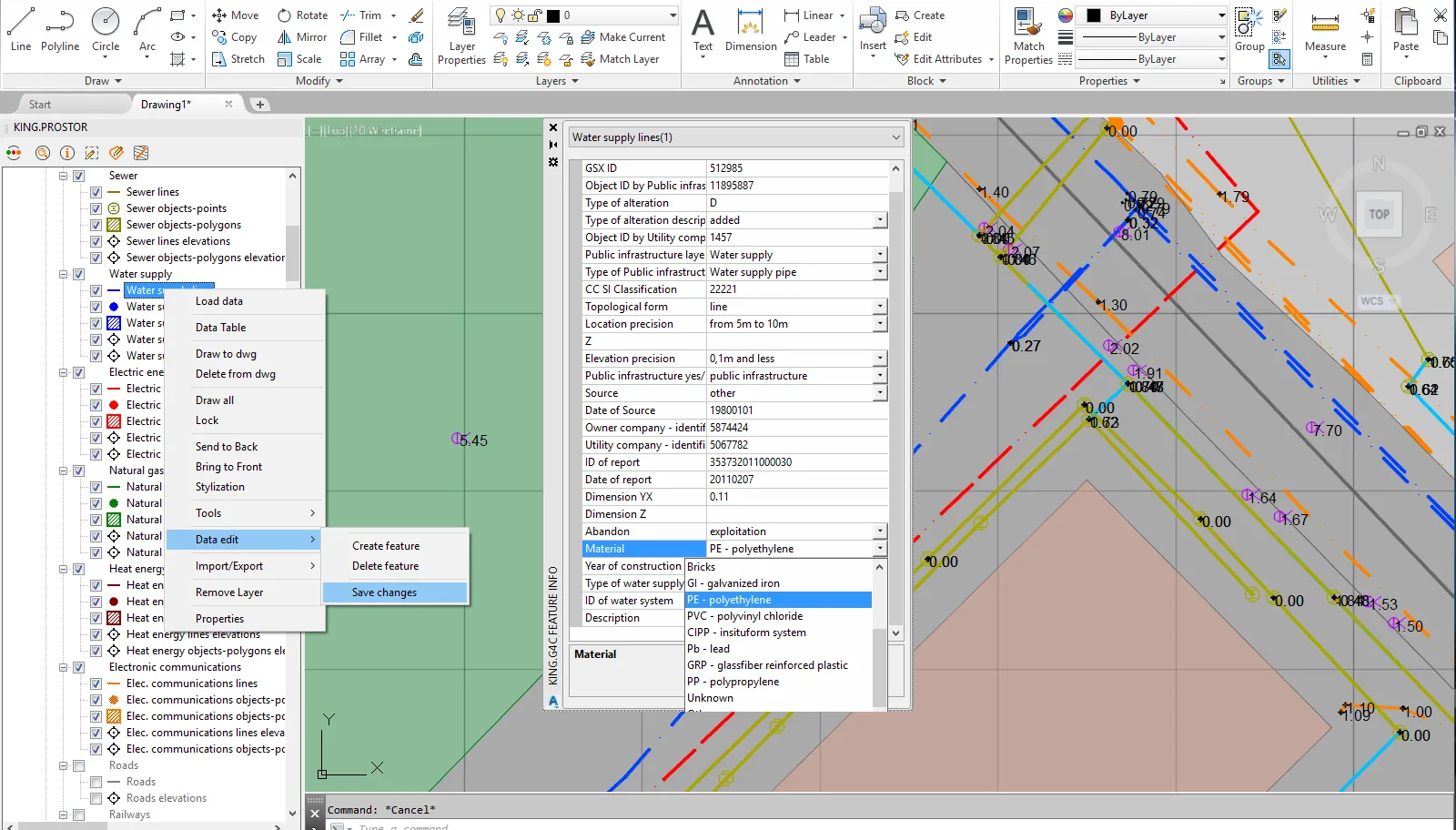Uncheck the Sewer lines layer checkbox
1456x830 pixels.
coord(96,192)
